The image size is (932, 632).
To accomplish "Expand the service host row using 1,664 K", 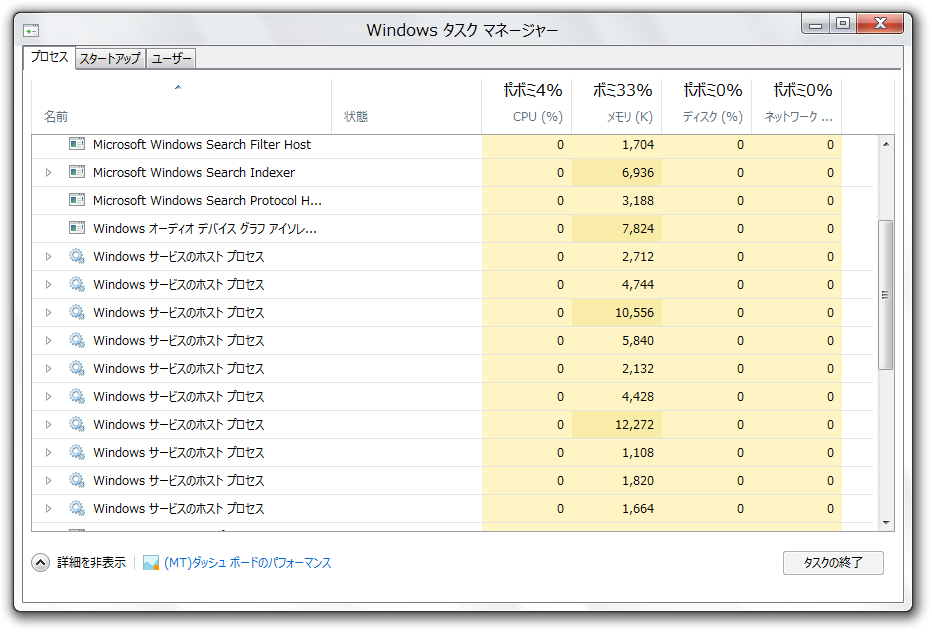I will [48, 508].
